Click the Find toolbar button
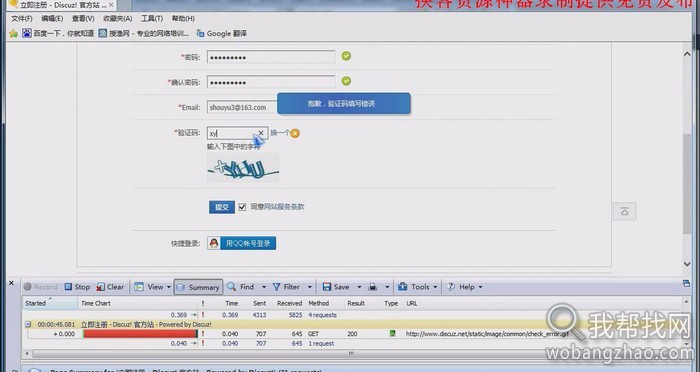 241,287
